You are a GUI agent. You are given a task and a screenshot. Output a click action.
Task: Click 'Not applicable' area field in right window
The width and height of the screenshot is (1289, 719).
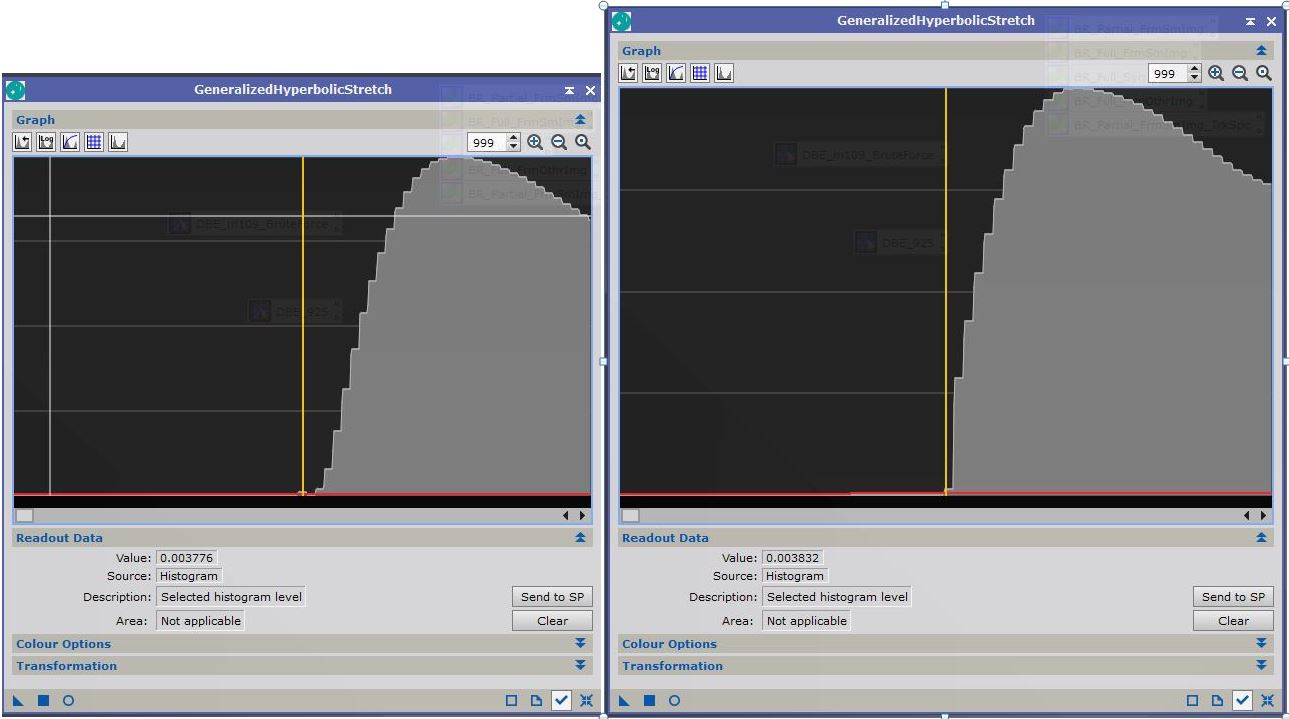(806, 621)
